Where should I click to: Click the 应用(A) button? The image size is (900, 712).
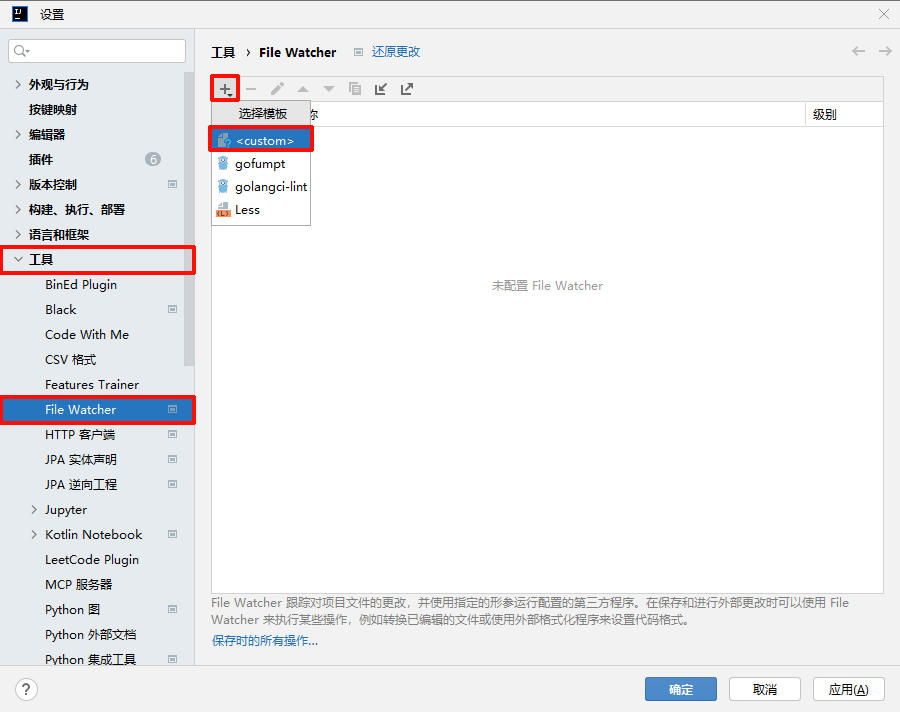848,689
